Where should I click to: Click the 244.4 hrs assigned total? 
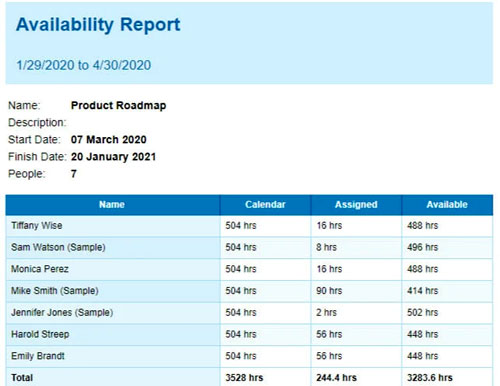[336, 378]
